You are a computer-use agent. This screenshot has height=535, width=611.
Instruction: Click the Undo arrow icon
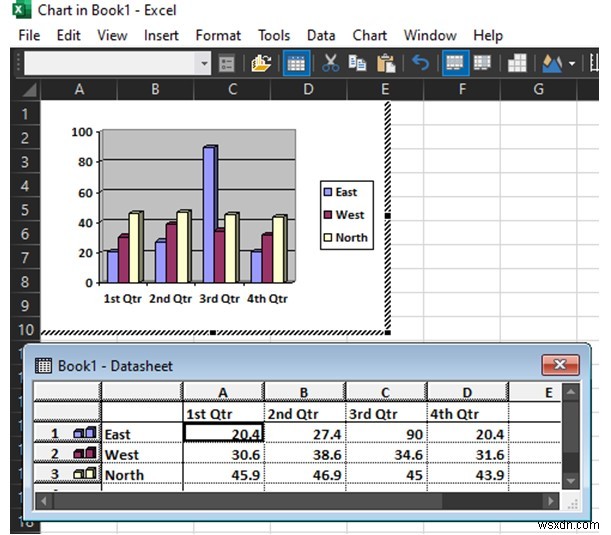tap(420, 63)
